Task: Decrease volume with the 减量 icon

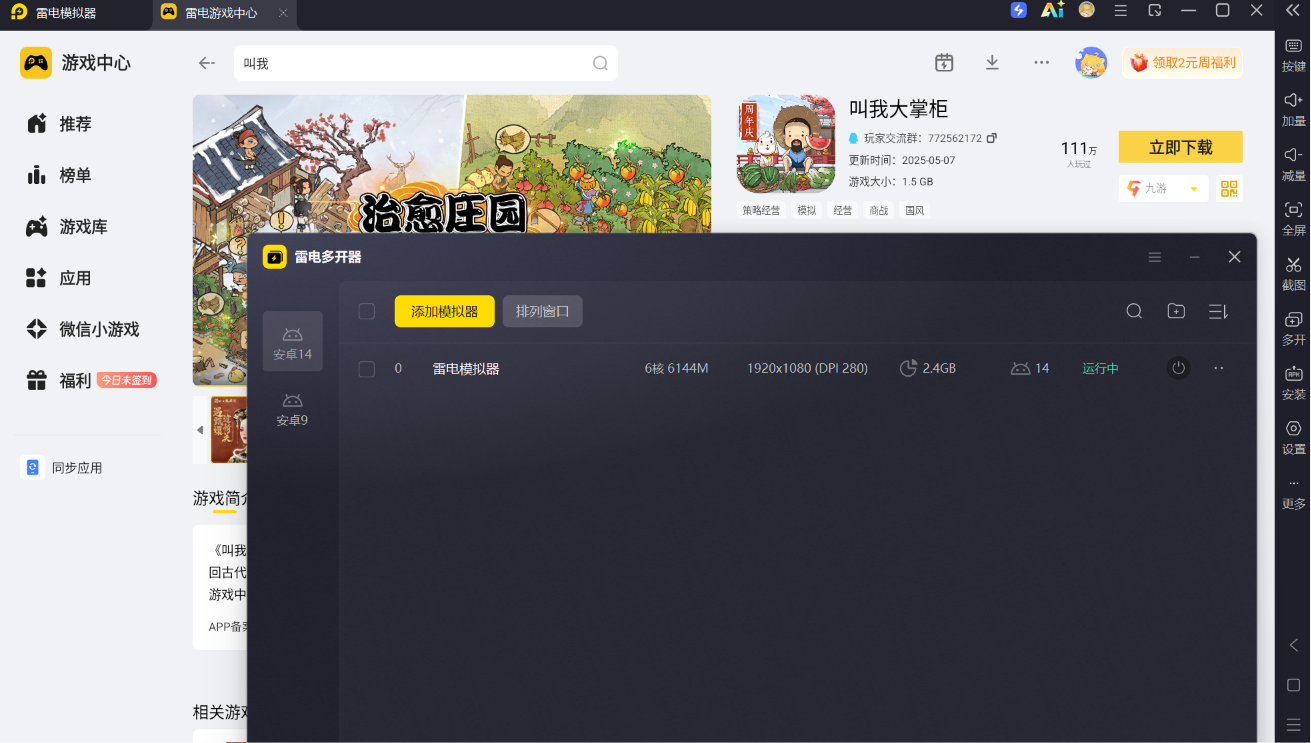Action: point(1294,164)
